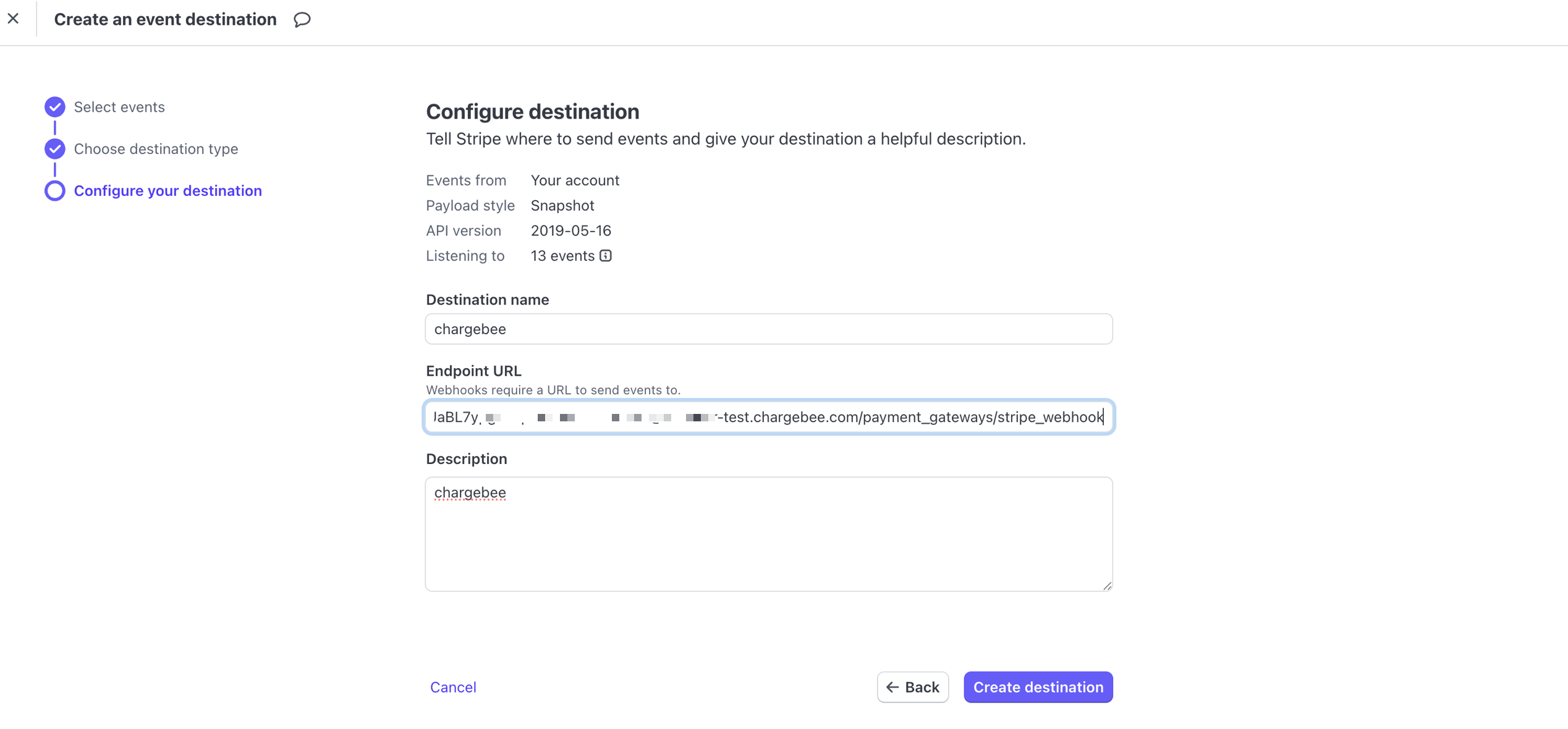This screenshot has height=729, width=1568.
Task: Click the Snapshot payload style value
Action: pyautogui.click(x=562, y=205)
